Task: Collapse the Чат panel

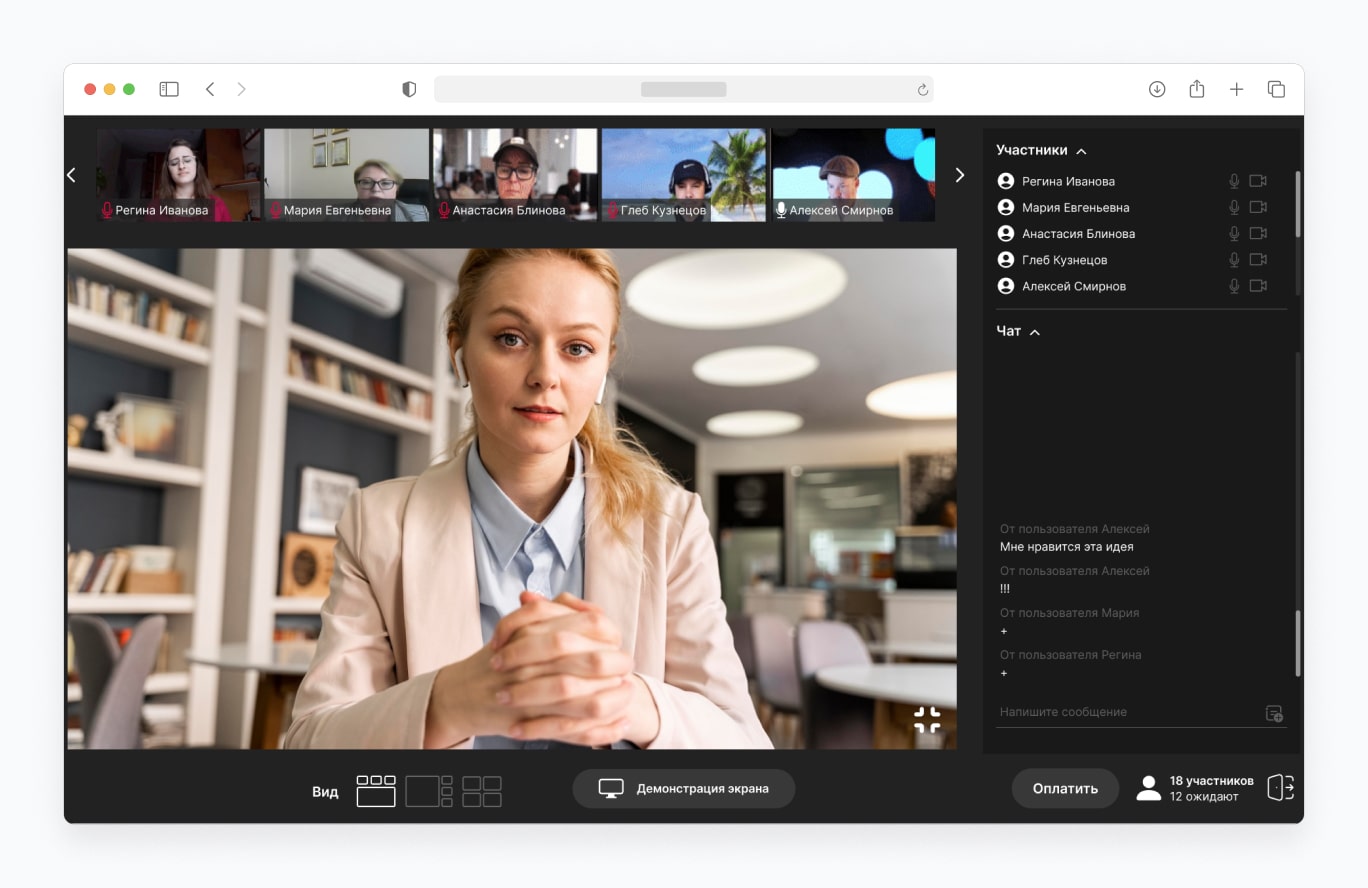Action: click(1035, 332)
